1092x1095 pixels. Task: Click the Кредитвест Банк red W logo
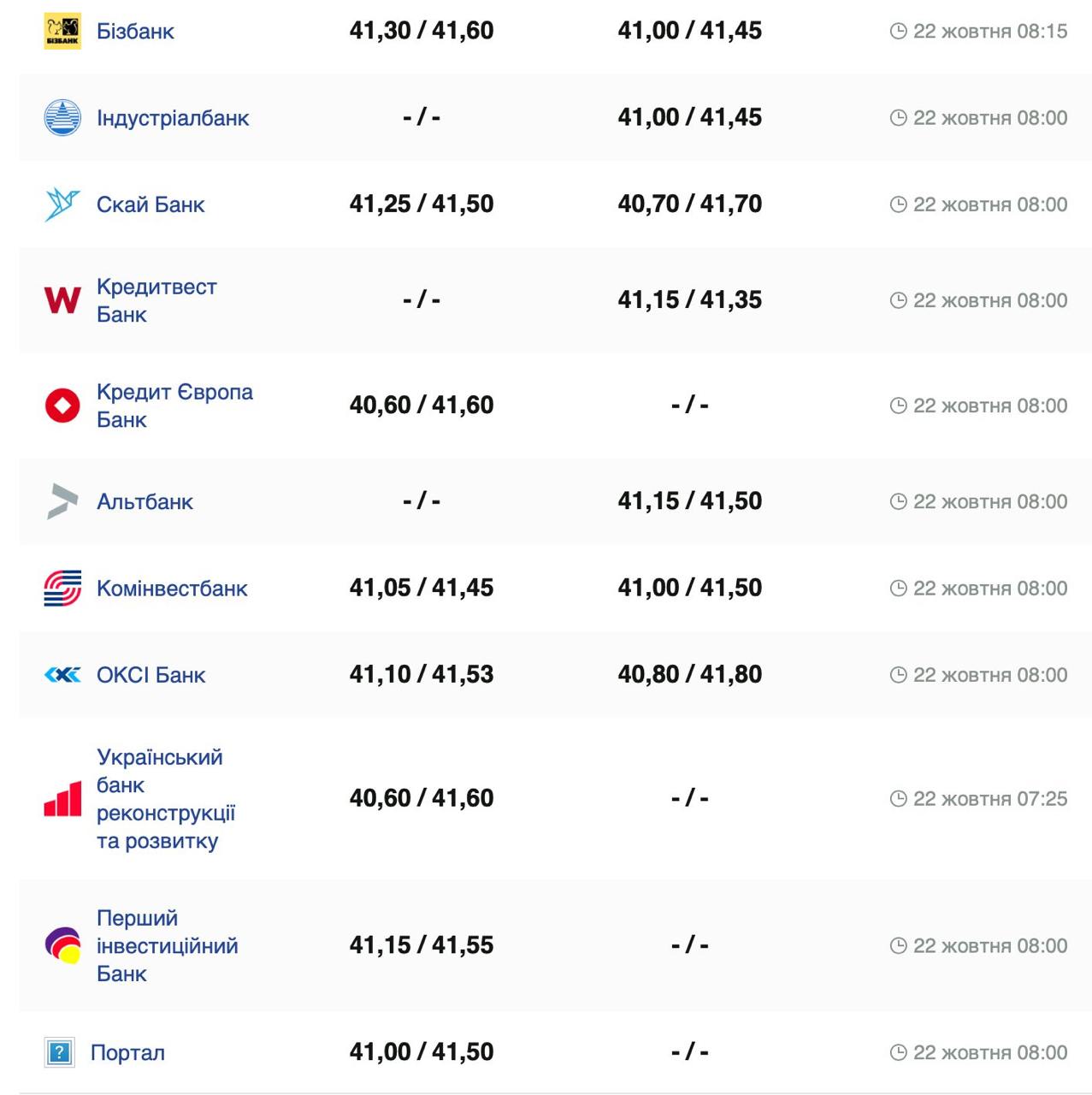62,300
